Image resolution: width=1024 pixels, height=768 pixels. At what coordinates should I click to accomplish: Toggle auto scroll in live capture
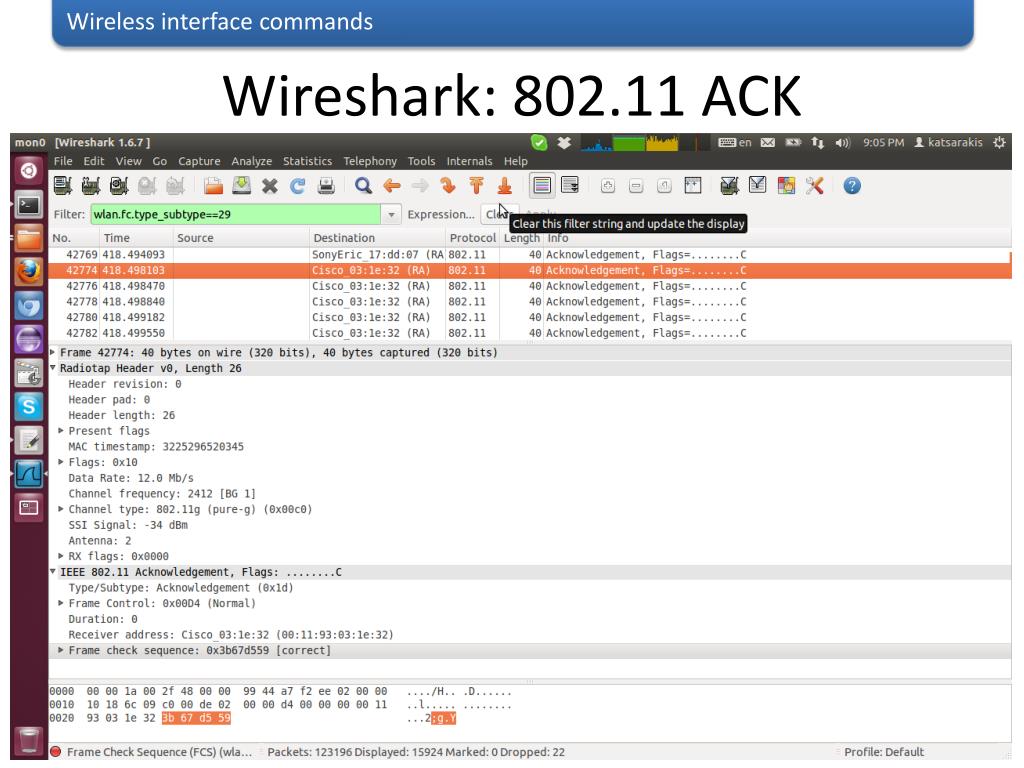pos(570,186)
